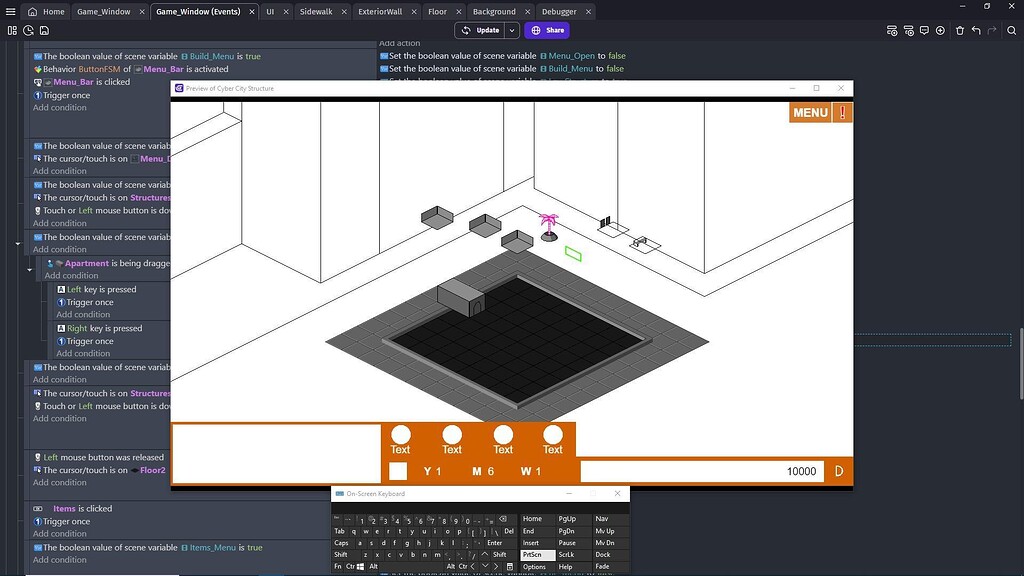Add a comment using the speech bubble icon
This screenshot has width=1024, height=576.
(x=924, y=30)
